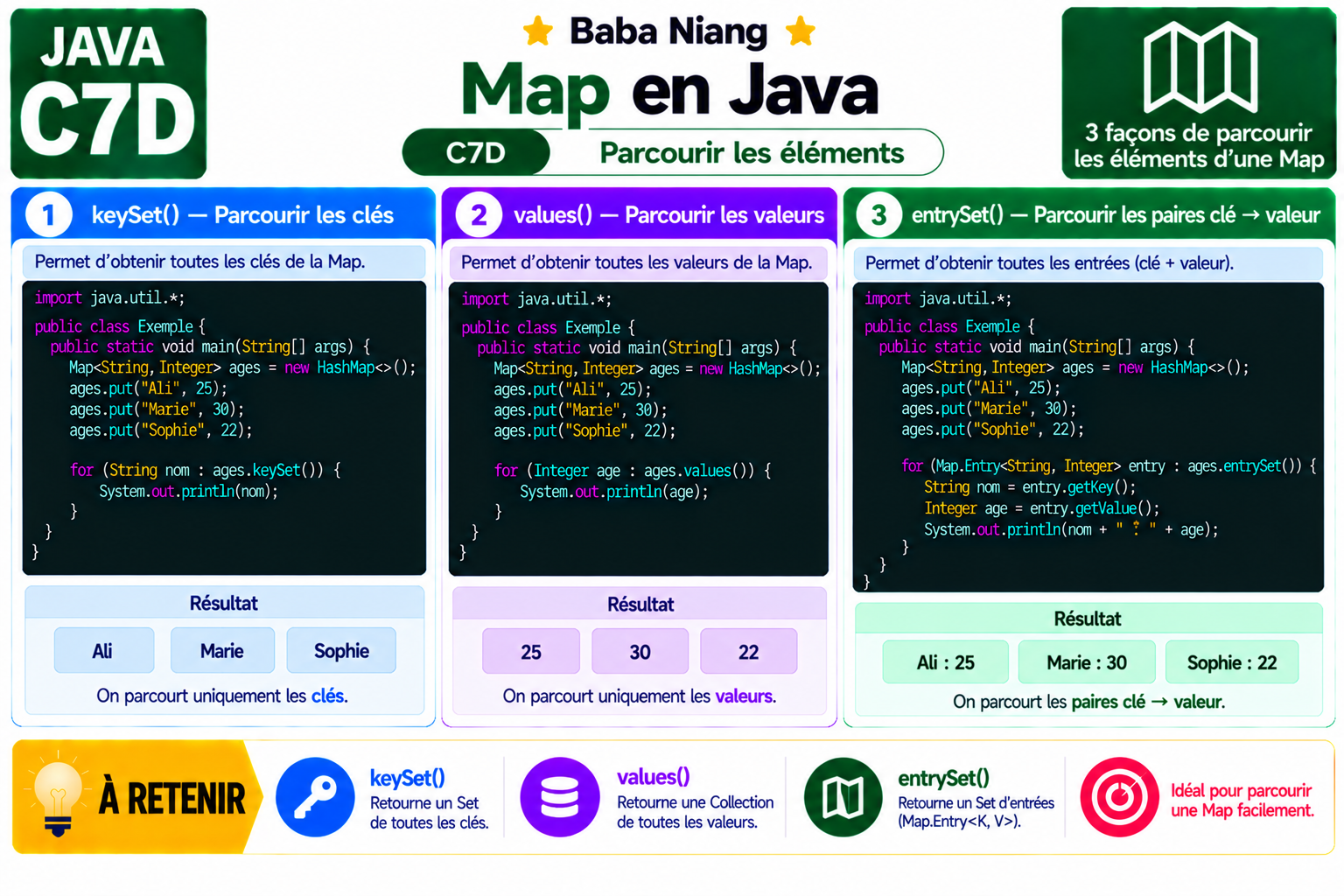
Task: Click "On parcourt les paires clé → valeur." caption
Action: pyautogui.click(x=1089, y=702)
